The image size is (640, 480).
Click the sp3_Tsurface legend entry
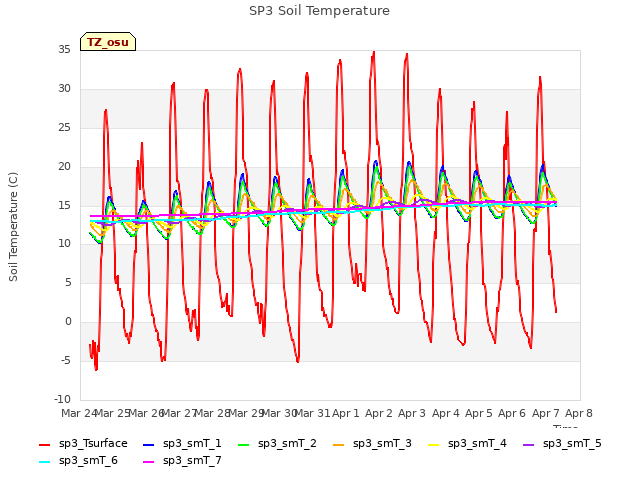83,444
